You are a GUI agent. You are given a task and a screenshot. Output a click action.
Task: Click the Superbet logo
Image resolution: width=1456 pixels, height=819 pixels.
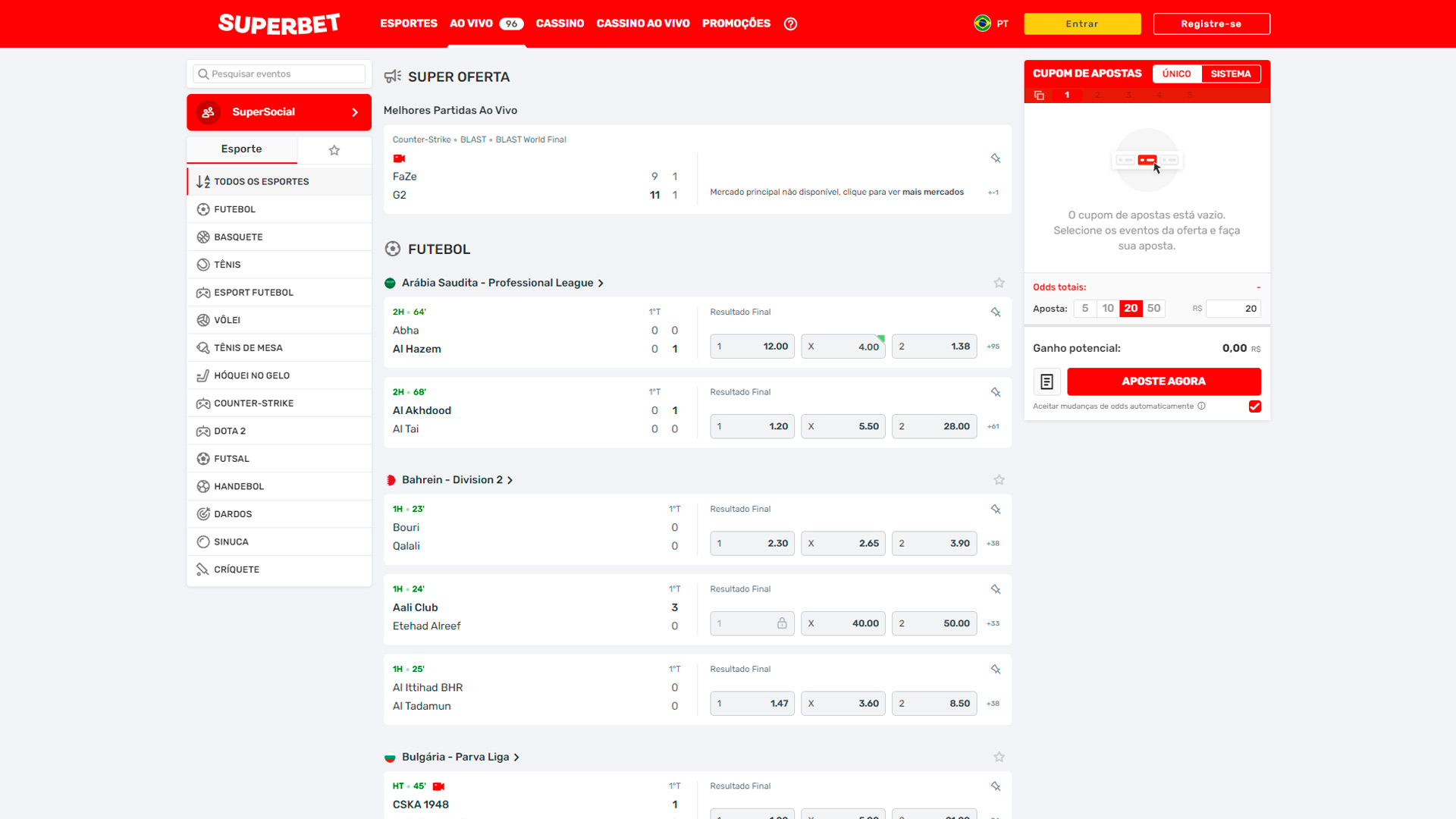coord(279,24)
